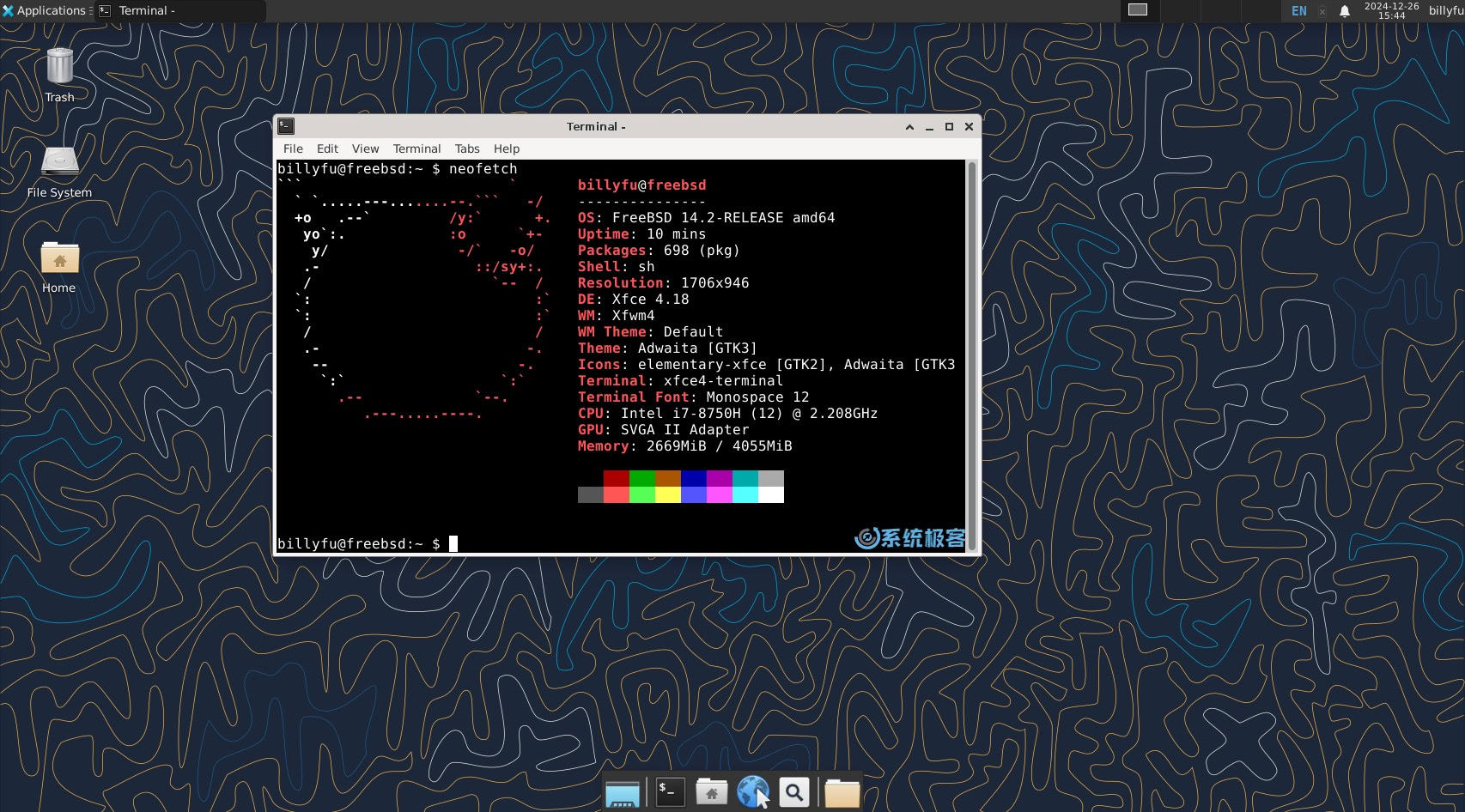Click the 'WM Theme: Default' line
Screen dimensions: 1465x812
(650, 332)
